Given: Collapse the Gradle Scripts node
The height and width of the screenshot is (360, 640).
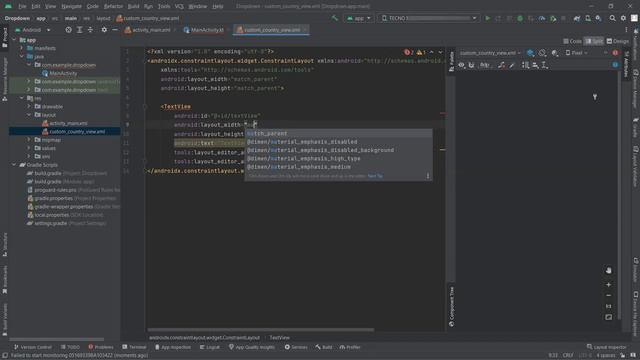Looking at the screenshot, I should [15, 165].
